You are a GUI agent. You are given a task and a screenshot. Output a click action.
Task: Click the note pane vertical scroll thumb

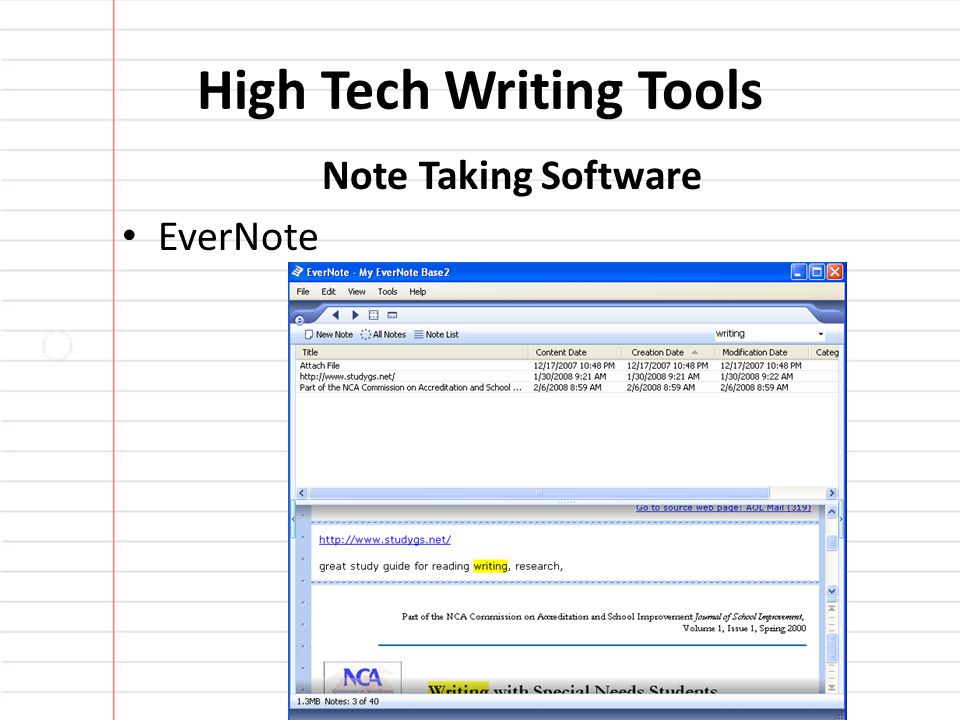(832, 542)
